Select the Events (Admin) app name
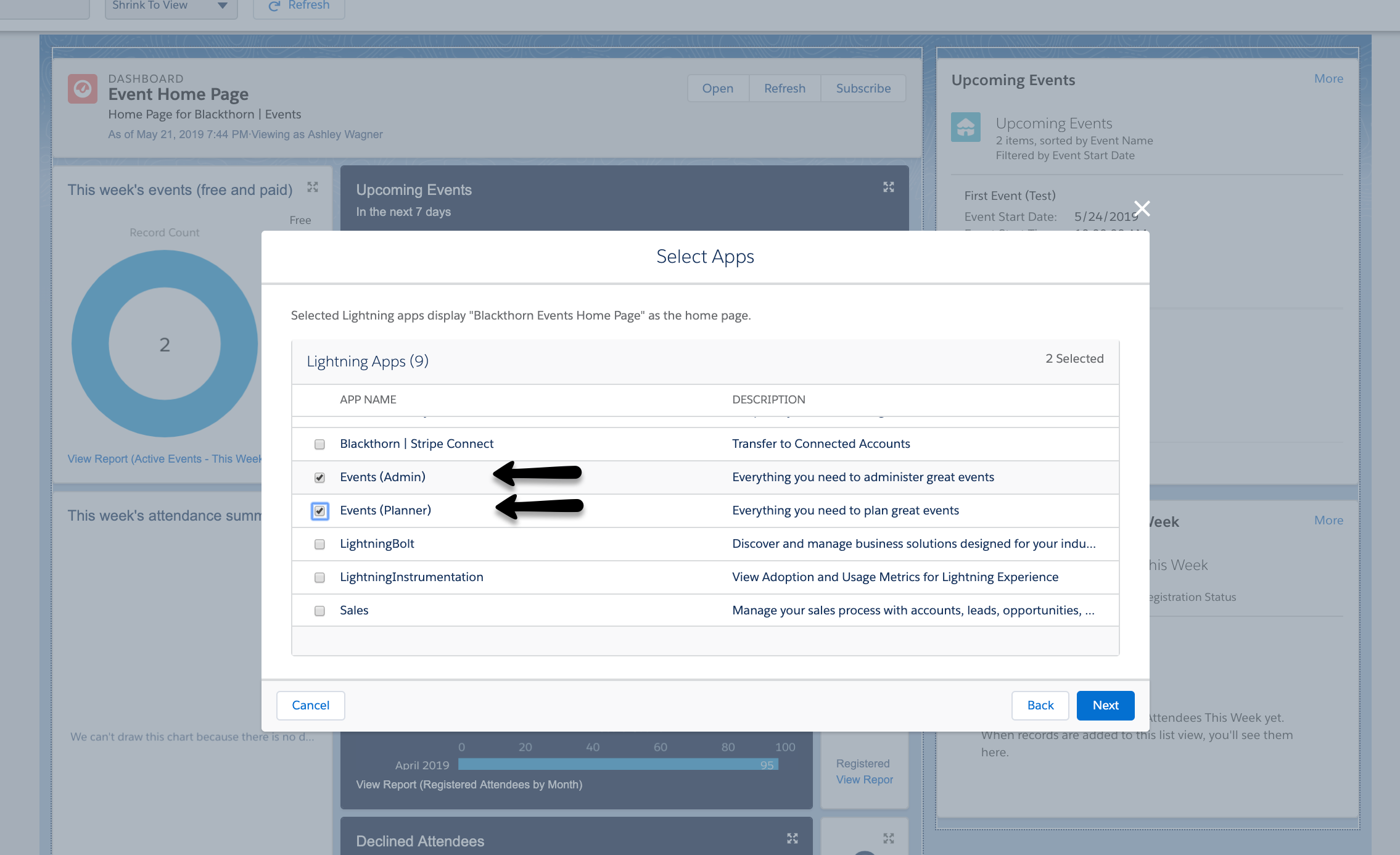The image size is (1400, 855). click(382, 477)
